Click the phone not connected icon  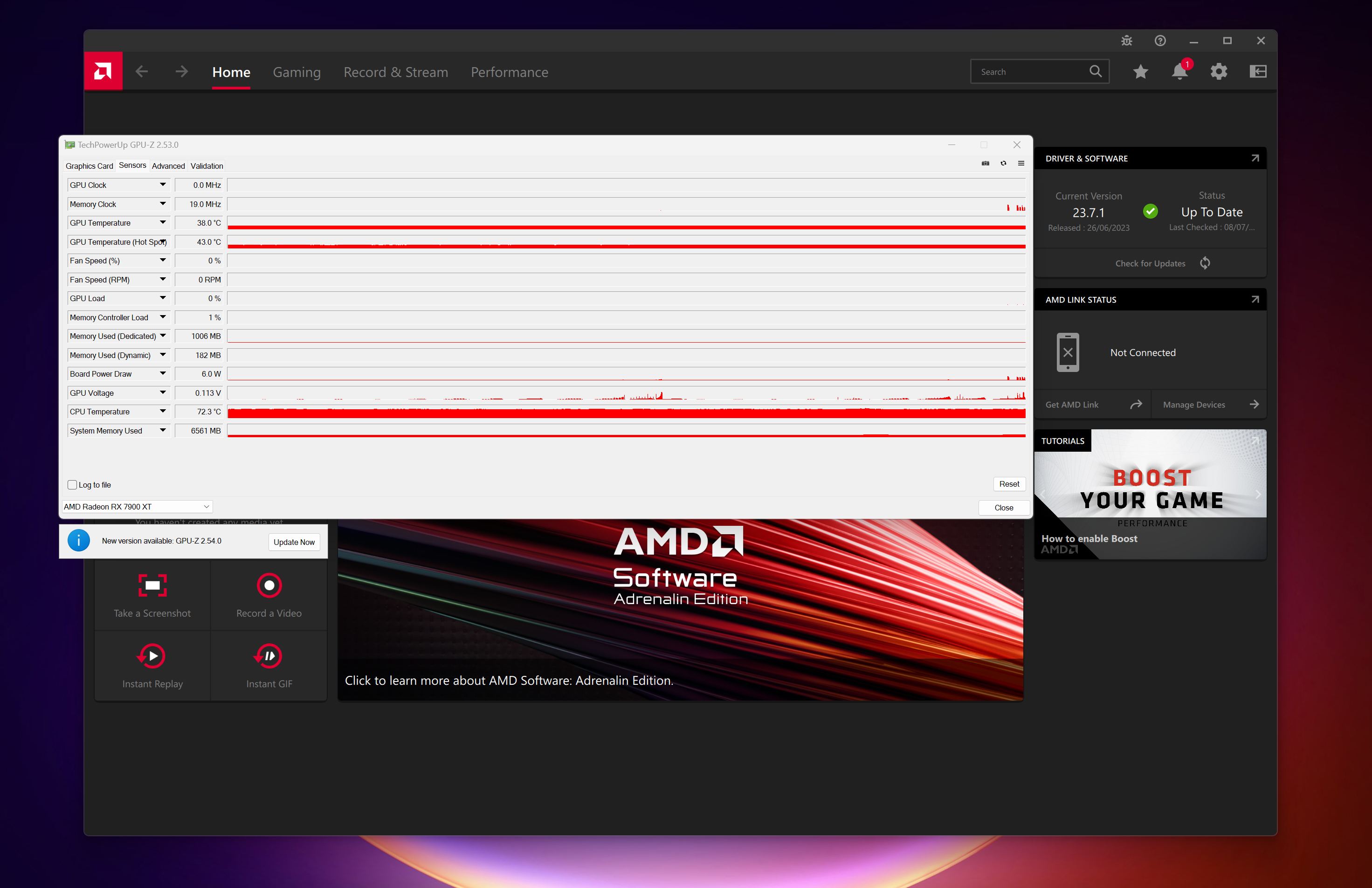(1068, 352)
